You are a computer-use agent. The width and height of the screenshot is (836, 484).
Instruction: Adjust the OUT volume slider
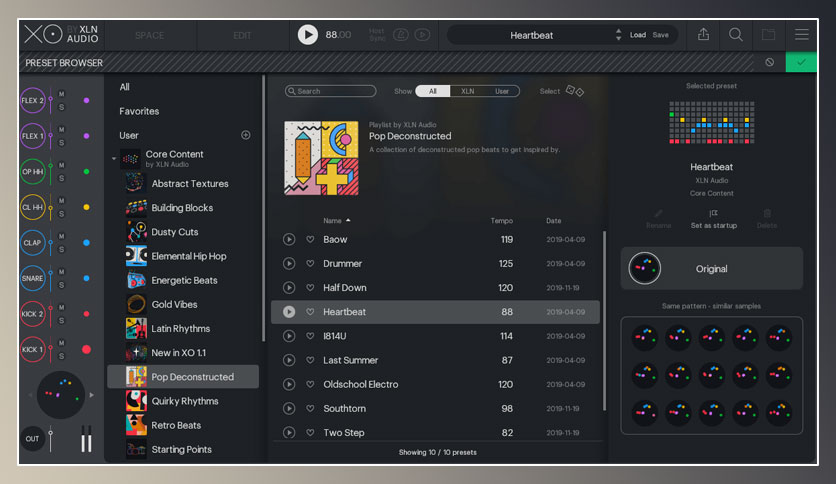click(51, 439)
